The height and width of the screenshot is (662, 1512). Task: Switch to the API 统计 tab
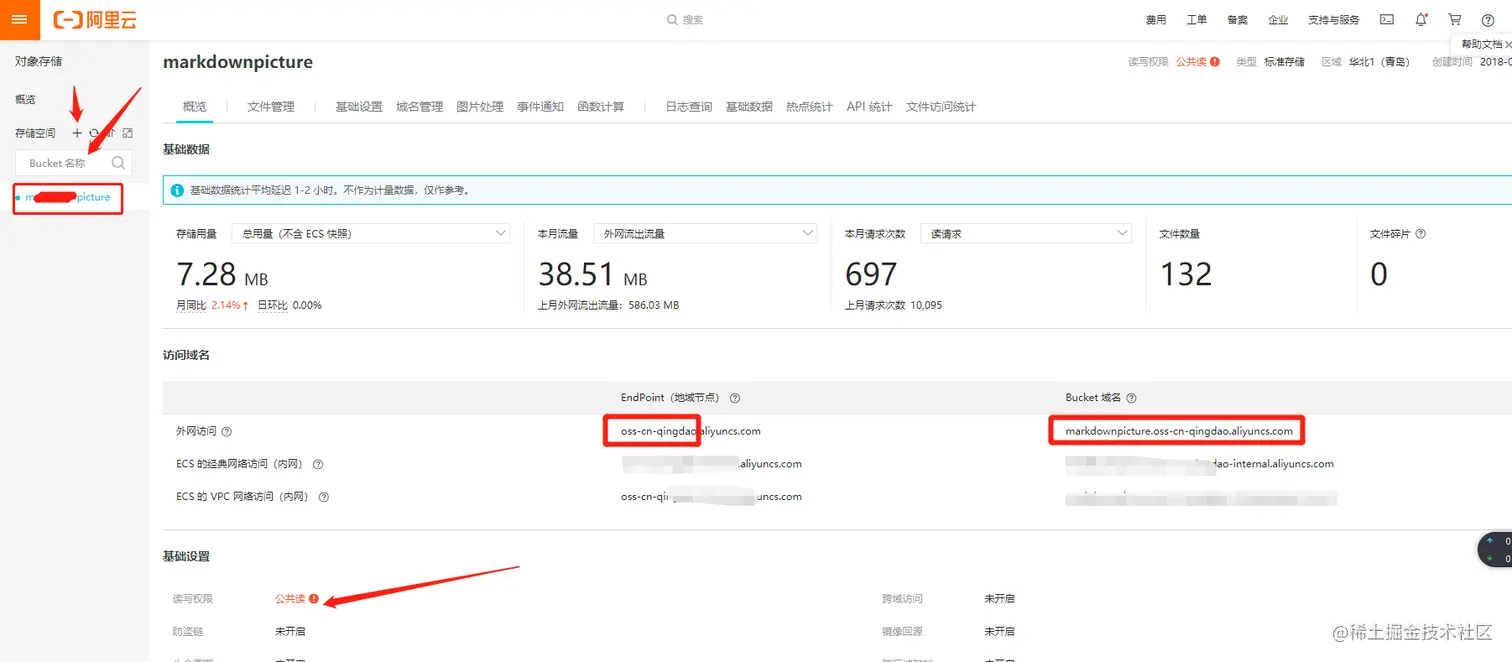(x=869, y=106)
